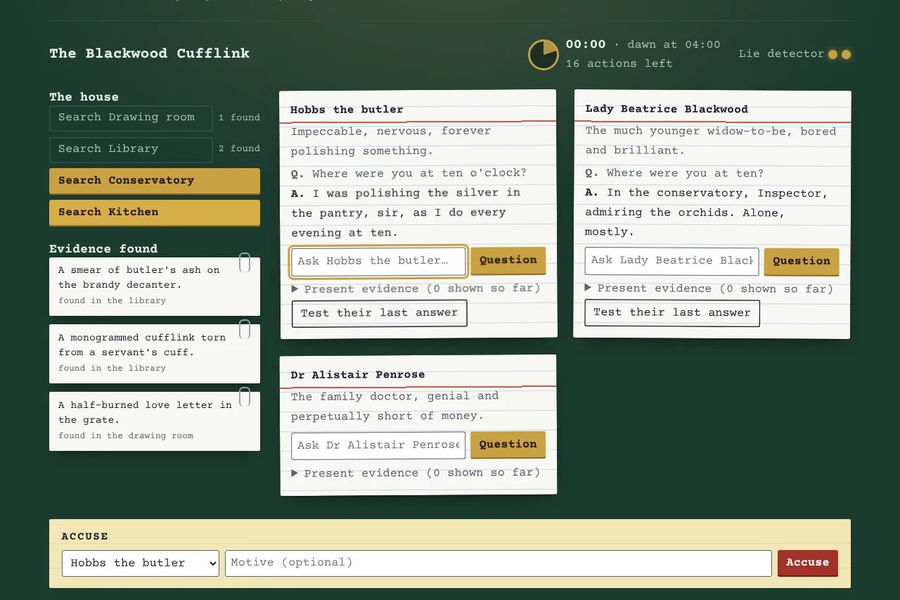This screenshot has width=900, height=600.
Task: Click the 'Hobbs the butler' card heading
Action: [347, 110]
